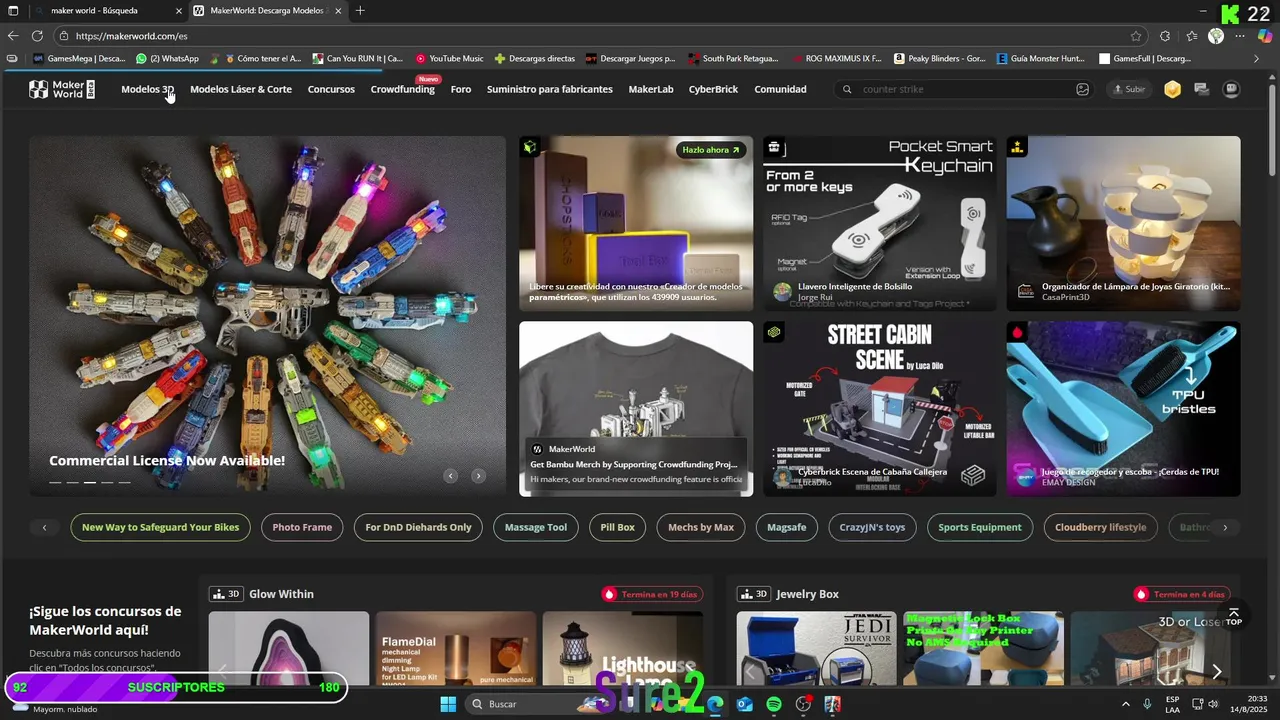1280x720 pixels.
Task: Select Massage Tool tag
Action: 536,527
